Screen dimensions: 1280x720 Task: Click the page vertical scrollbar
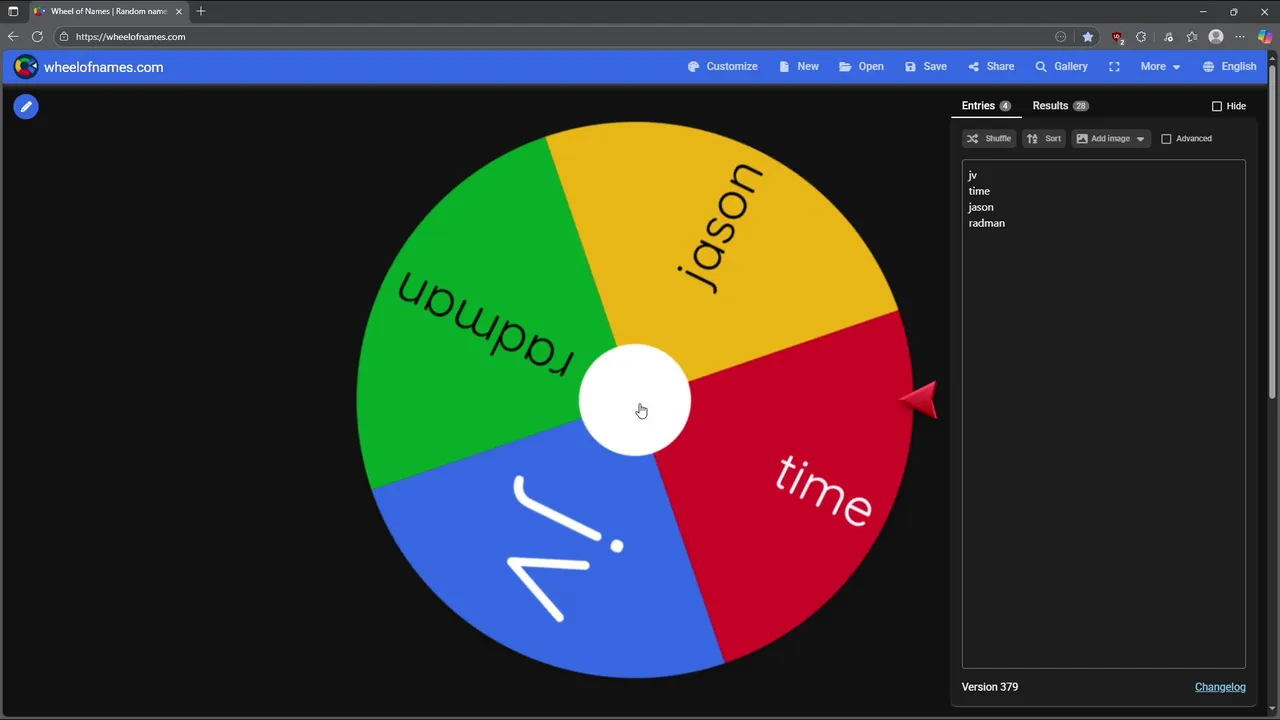pyautogui.click(x=1273, y=230)
